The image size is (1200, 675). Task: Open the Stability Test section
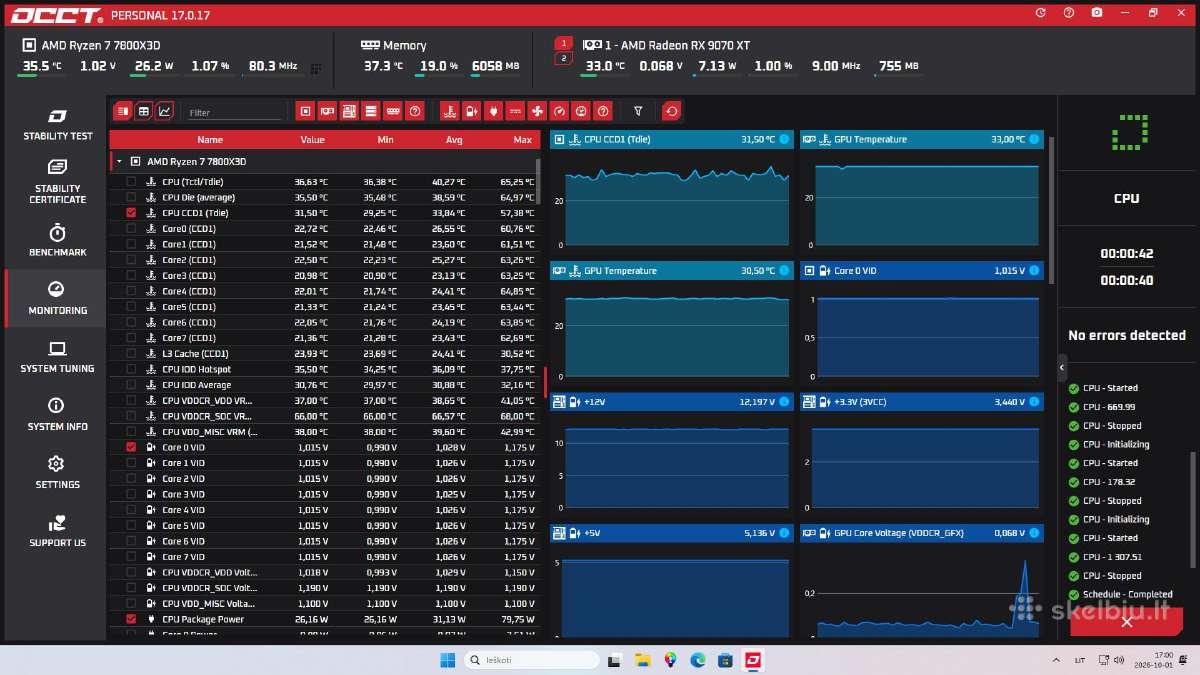point(58,123)
